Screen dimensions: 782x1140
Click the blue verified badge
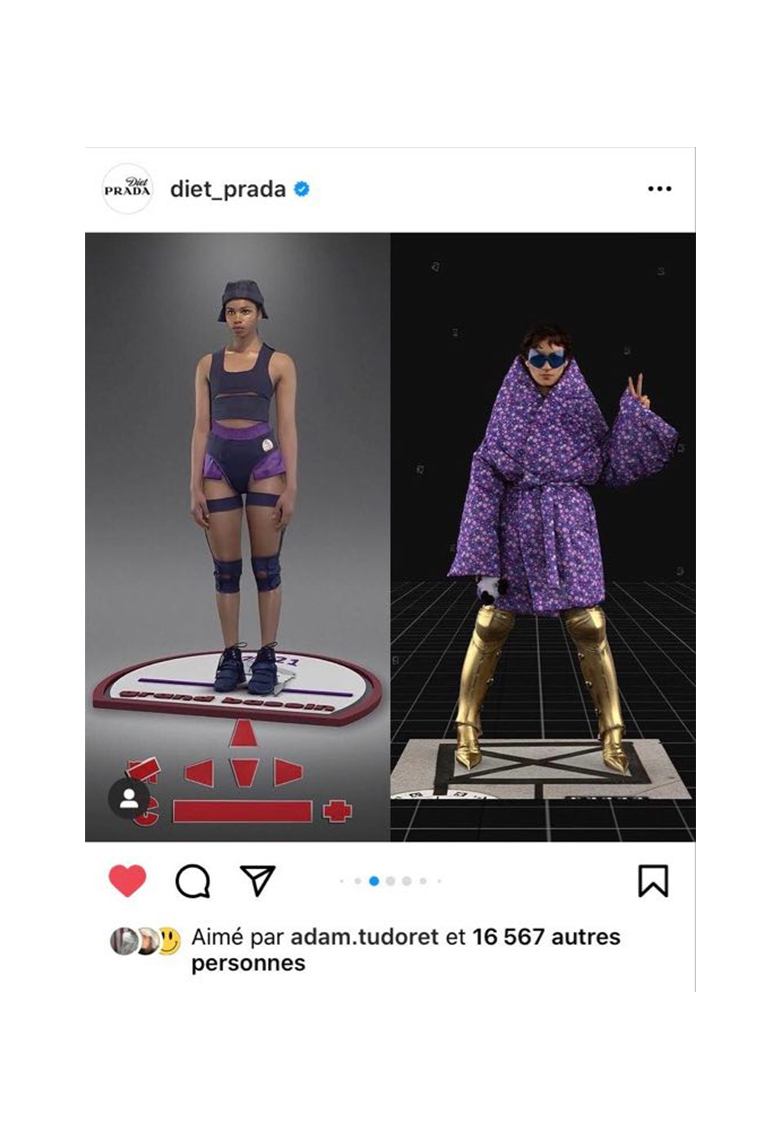click(x=302, y=189)
